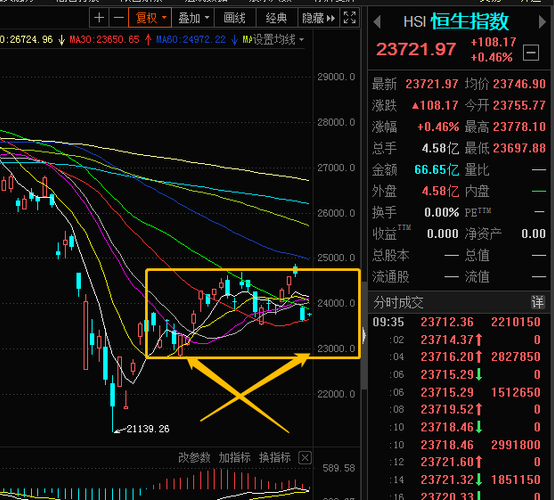Collapse side panel splitter arrow

[x=364, y=335]
